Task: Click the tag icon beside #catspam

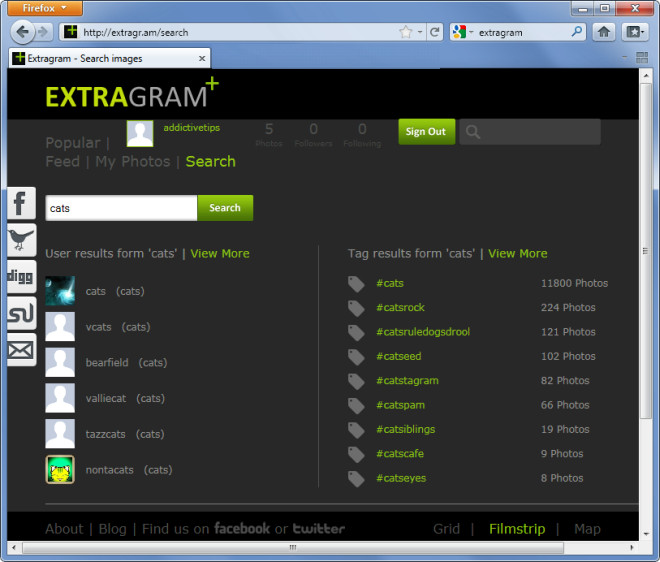Action: (356, 406)
